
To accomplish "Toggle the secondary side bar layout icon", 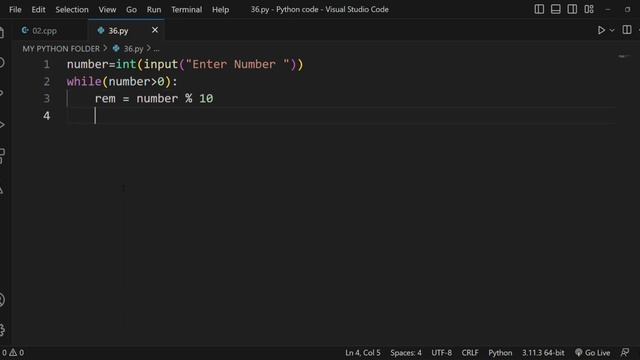I will 572,9.
